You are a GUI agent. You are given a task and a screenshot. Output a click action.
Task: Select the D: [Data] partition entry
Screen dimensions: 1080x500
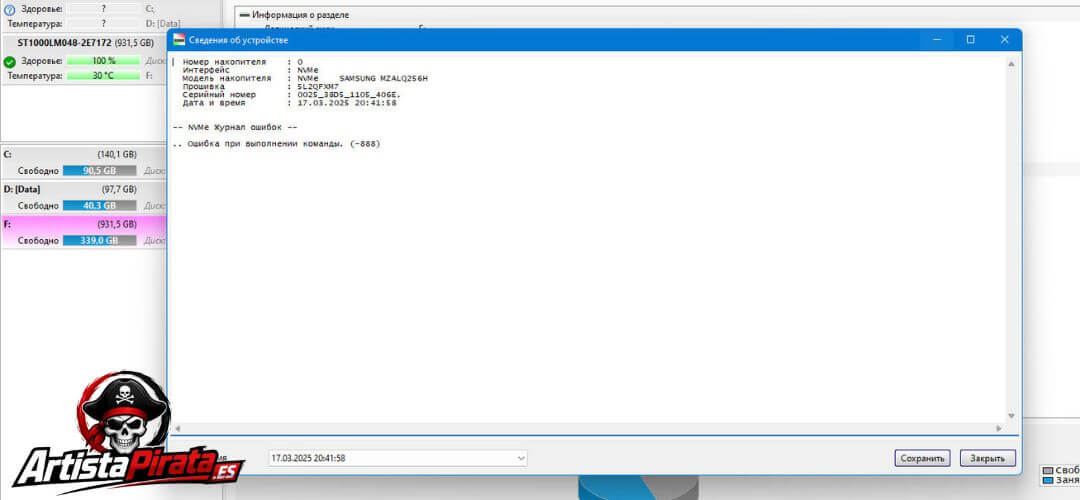point(83,198)
